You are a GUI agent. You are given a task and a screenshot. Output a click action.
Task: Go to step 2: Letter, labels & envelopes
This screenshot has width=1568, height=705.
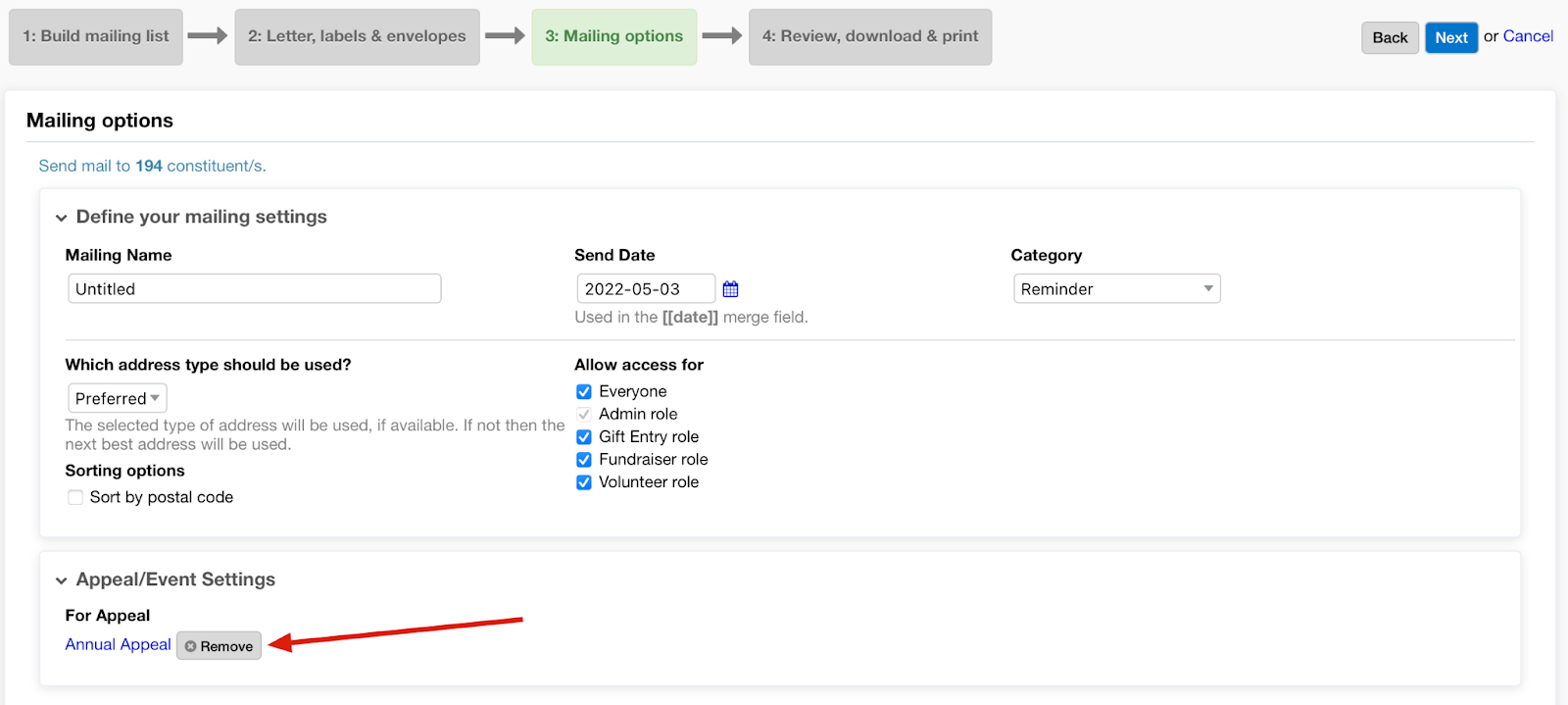[357, 37]
